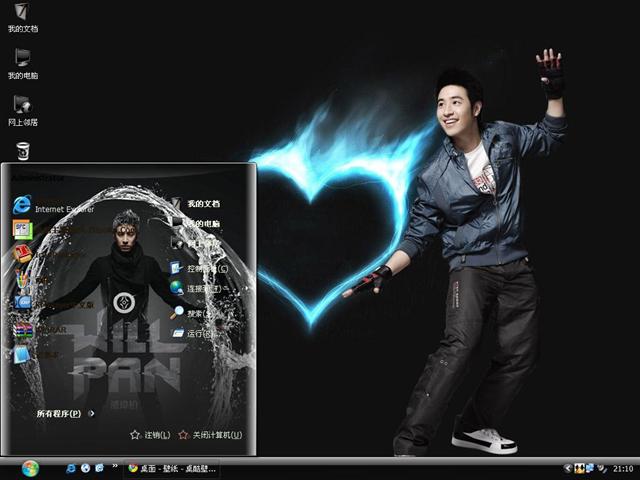
Task: Click the third quick launch icon on taskbar
Action: pyautogui.click(x=99, y=468)
